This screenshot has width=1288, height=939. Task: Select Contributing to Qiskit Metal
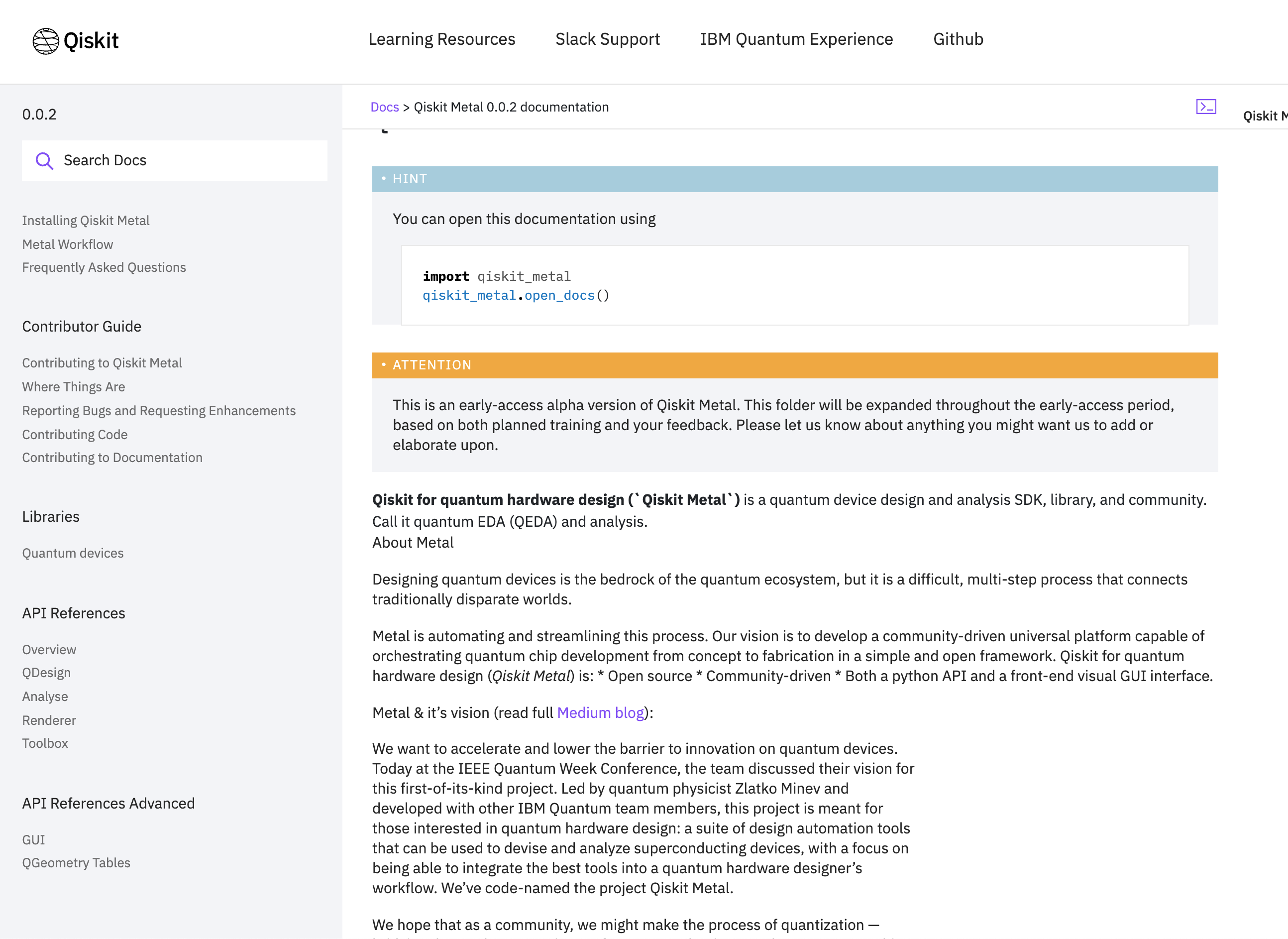pos(102,362)
